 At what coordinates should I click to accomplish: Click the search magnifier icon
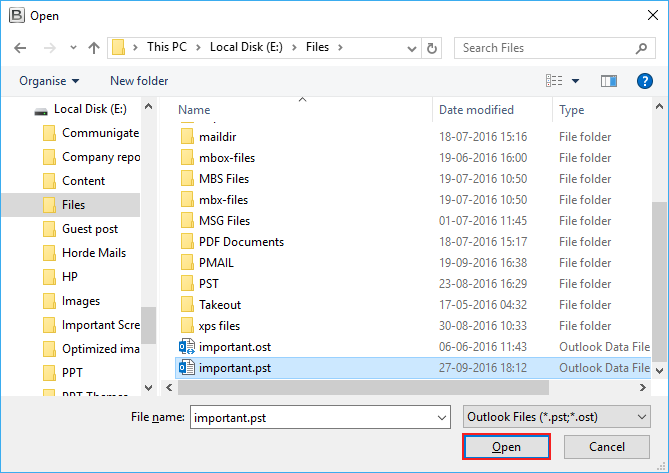click(640, 48)
